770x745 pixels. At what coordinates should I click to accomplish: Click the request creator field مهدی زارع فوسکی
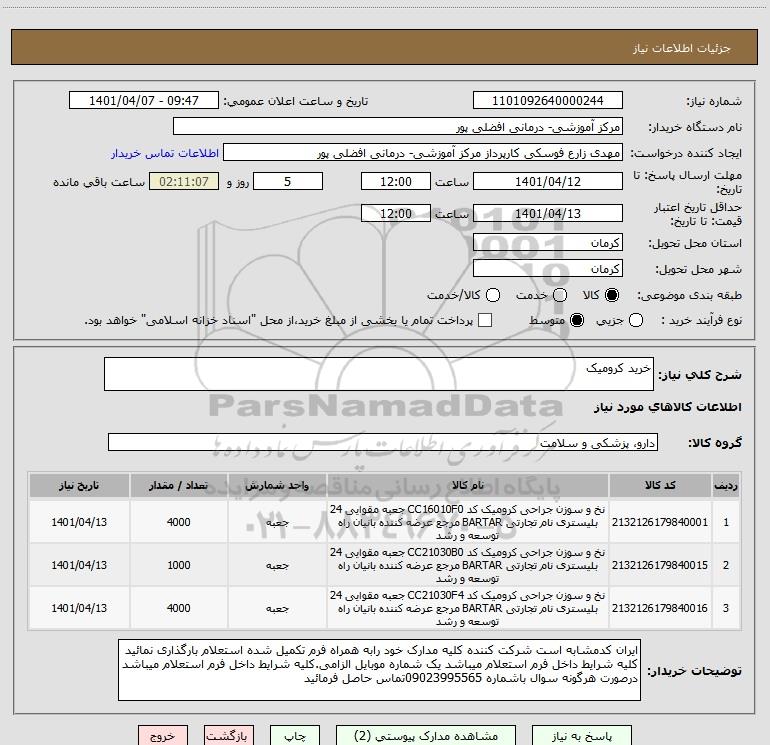(423, 153)
